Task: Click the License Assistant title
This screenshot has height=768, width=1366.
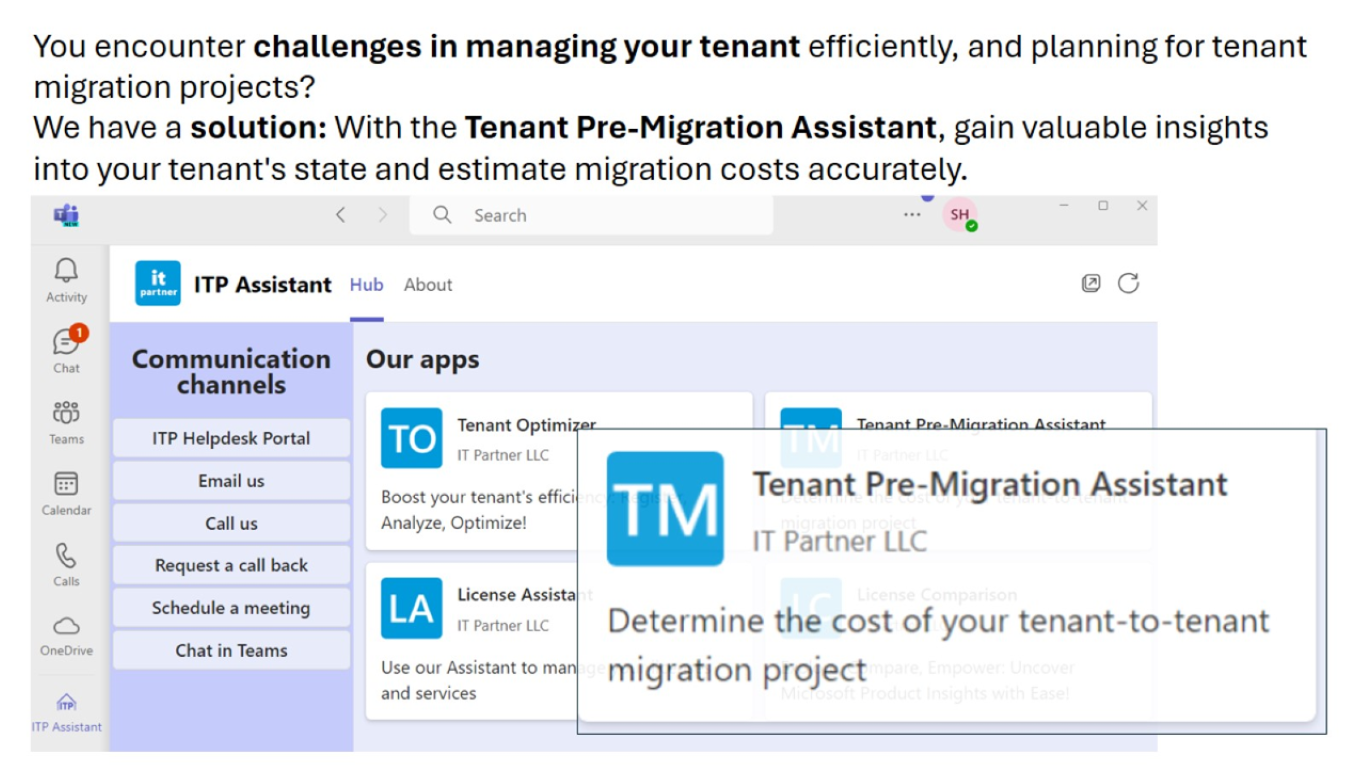Action: click(524, 595)
